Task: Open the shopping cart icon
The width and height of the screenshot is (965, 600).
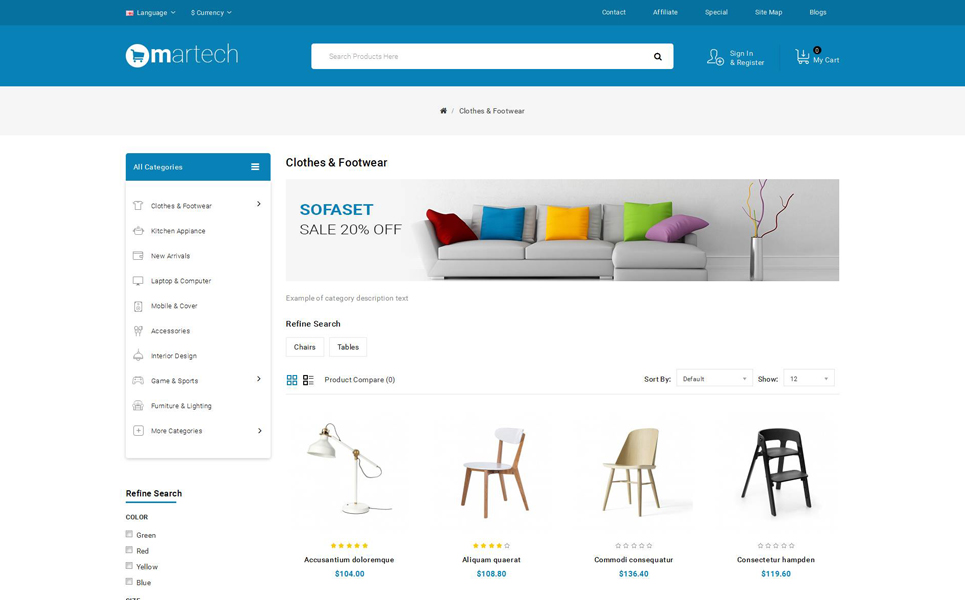Action: [802, 57]
